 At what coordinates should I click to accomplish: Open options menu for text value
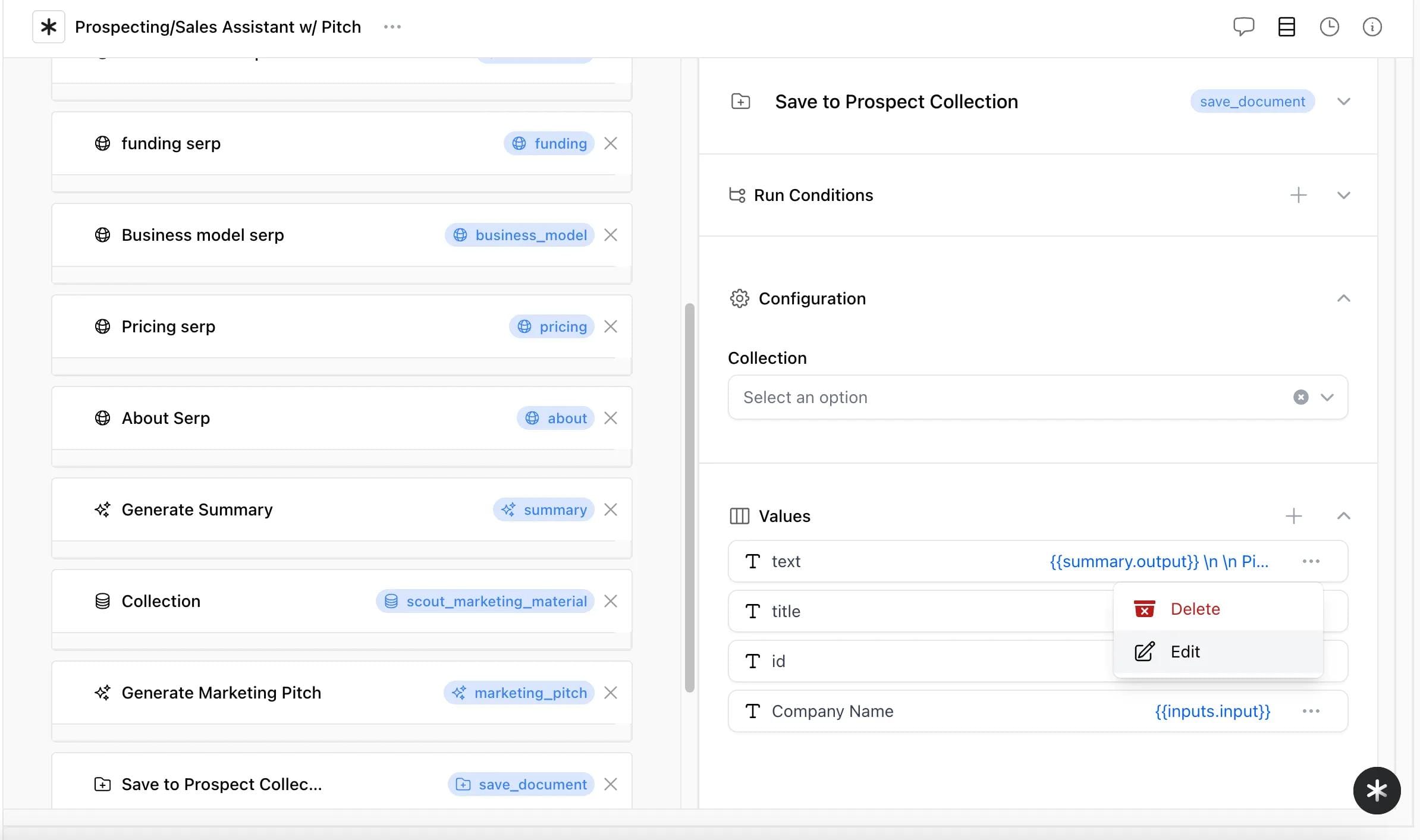[x=1311, y=561]
